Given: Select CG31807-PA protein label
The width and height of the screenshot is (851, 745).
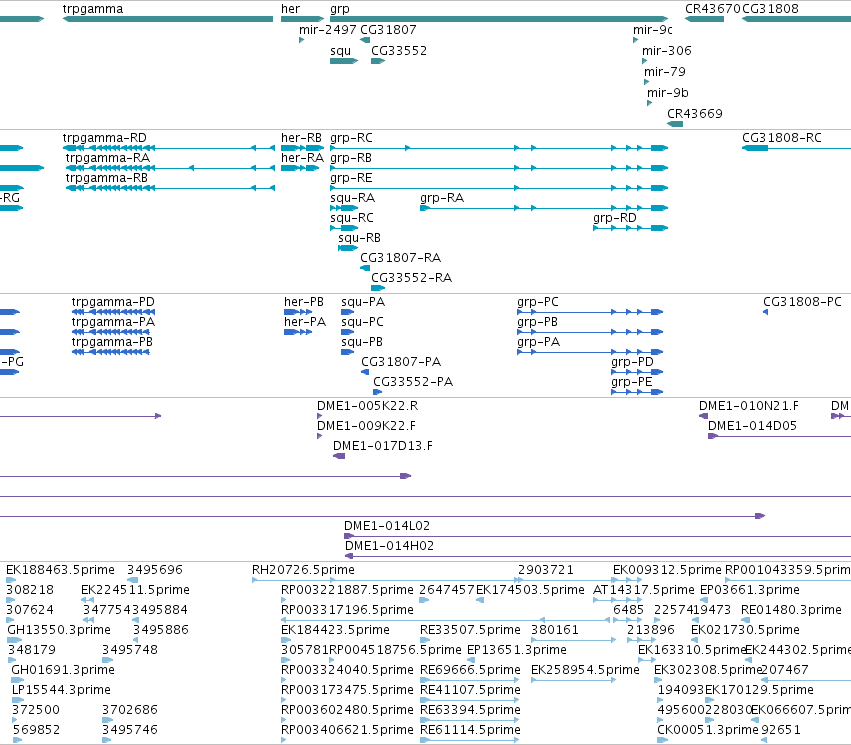Looking at the screenshot, I should pyautogui.click(x=401, y=362).
